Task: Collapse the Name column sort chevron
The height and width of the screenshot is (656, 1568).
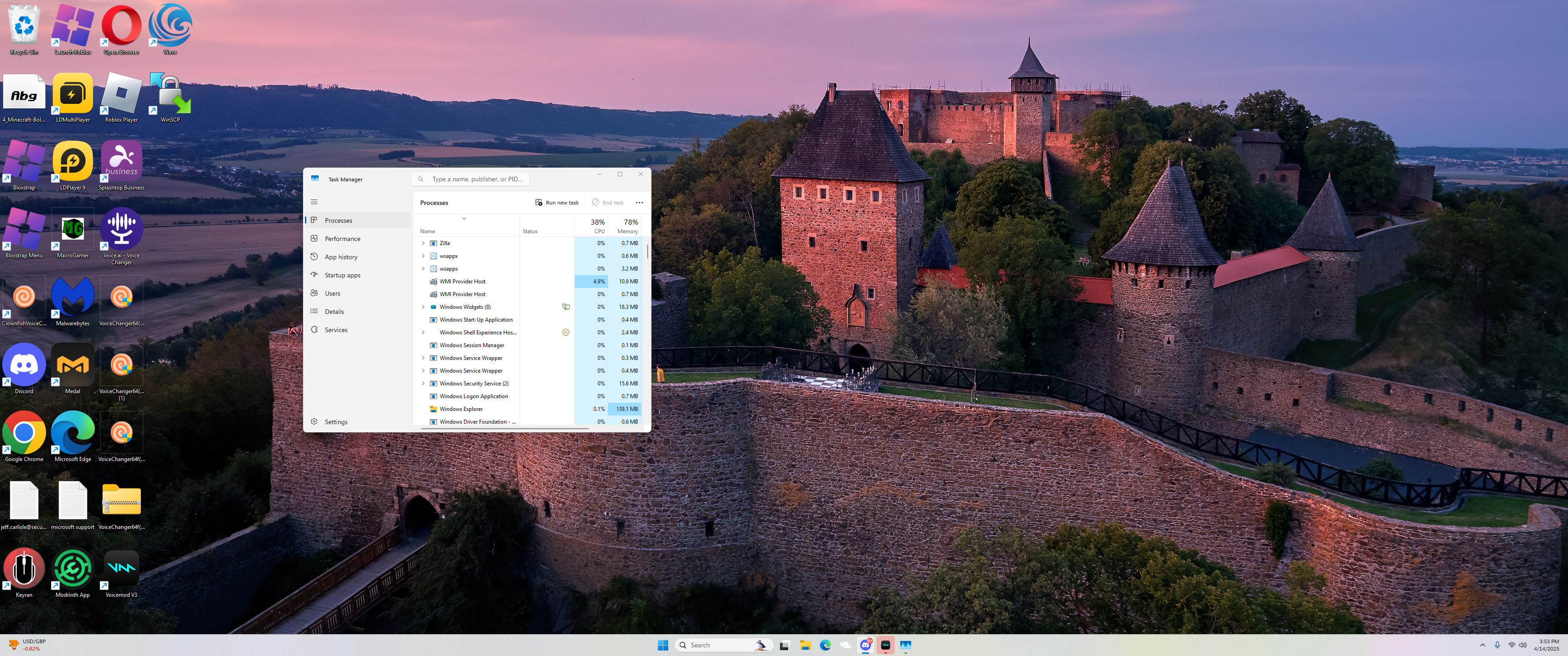Action: pyautogui.click(x=464, y=219)
